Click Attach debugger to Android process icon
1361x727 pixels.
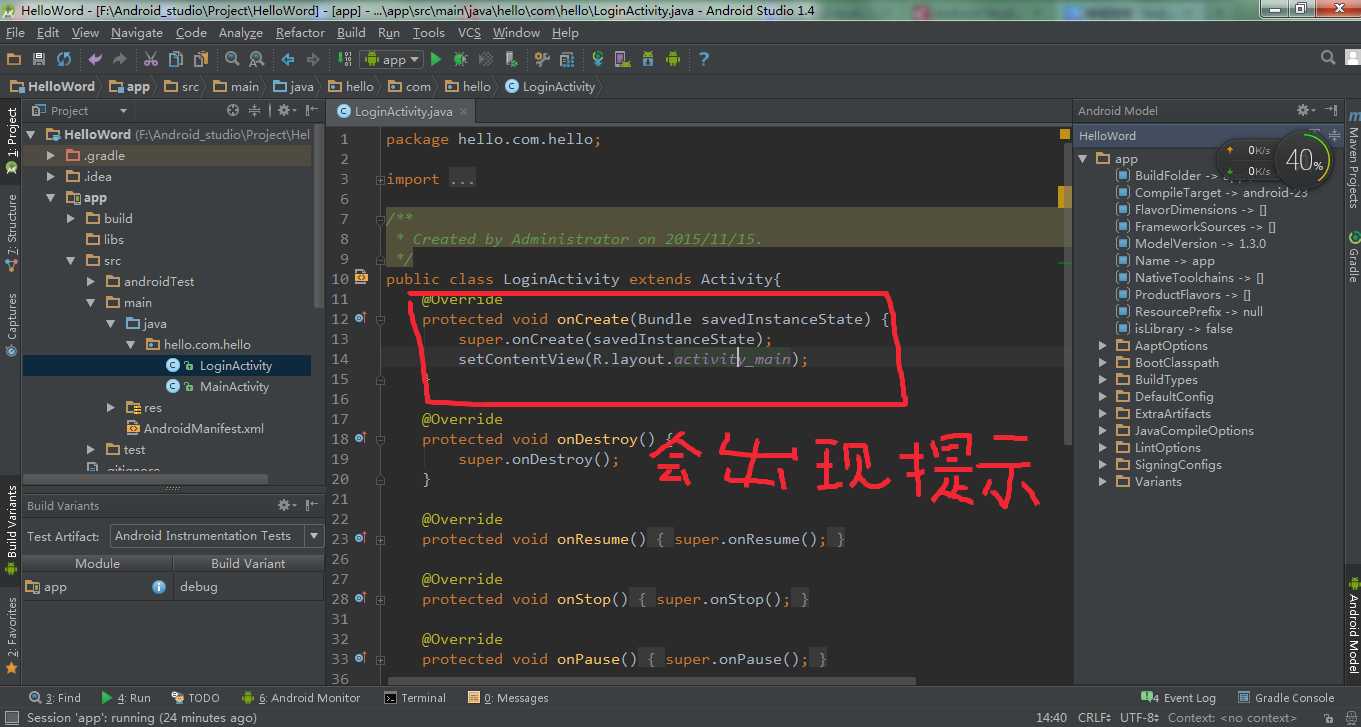[510, 59]
